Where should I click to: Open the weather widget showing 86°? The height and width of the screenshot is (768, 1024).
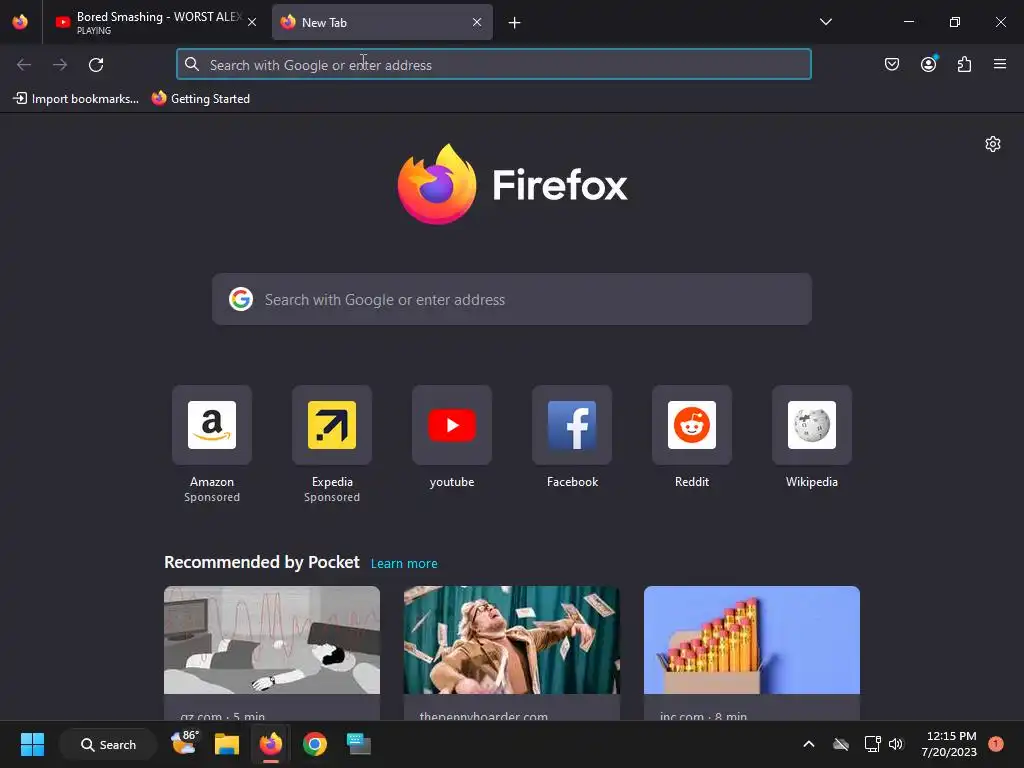[x=184, y=743]
